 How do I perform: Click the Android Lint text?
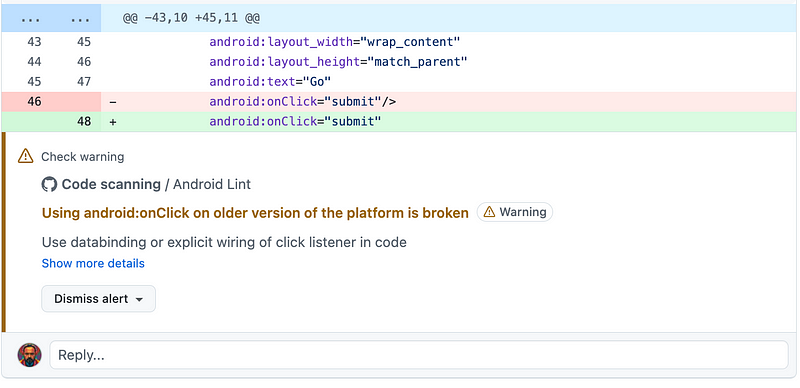point(212,184)
